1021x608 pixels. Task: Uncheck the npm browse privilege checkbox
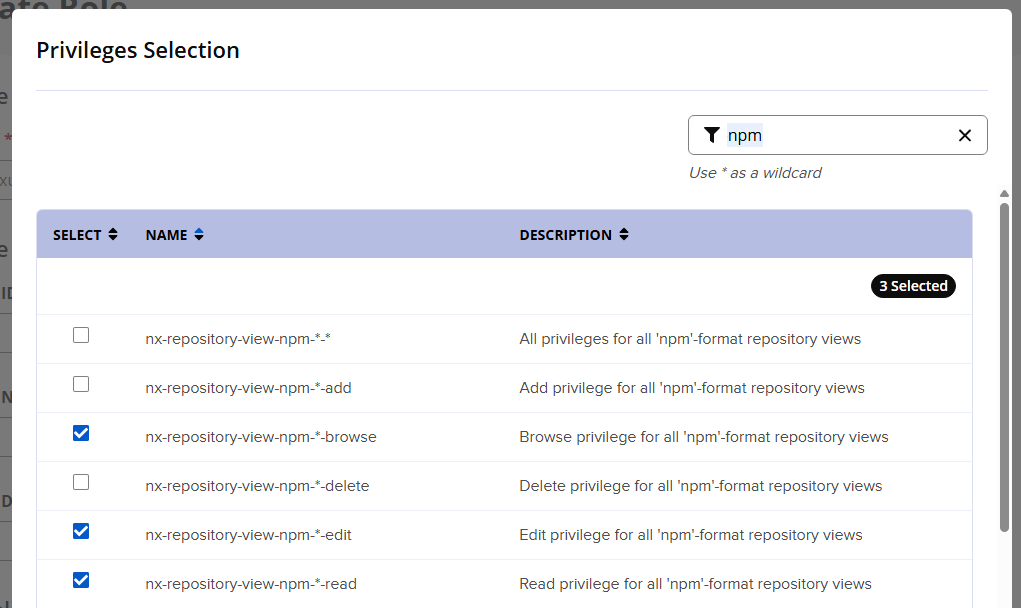(81, 433)
